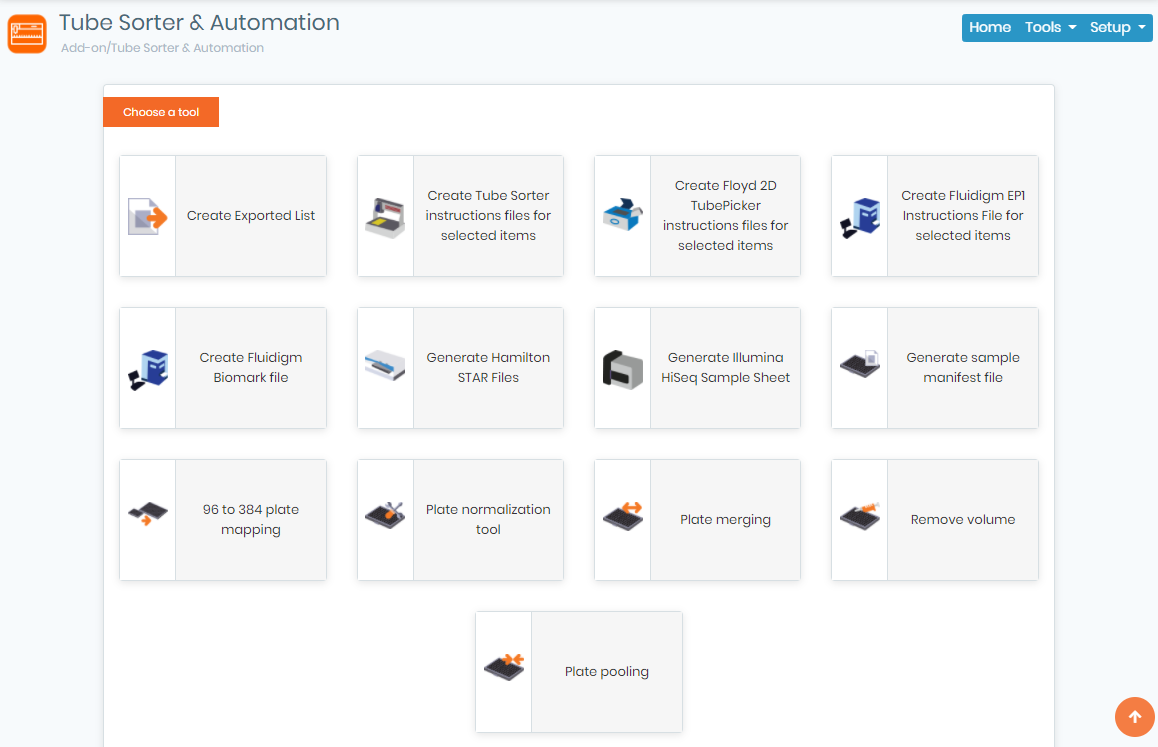The height and width of the screenshot is (747, 1158).
Task: Click the Fluidigm Biomark instrument icon
Action: pos(148,369)
